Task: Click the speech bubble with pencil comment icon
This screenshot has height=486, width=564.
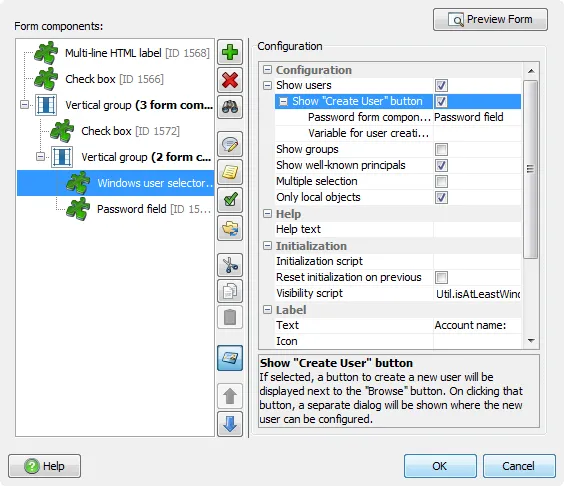Action: 230,144
